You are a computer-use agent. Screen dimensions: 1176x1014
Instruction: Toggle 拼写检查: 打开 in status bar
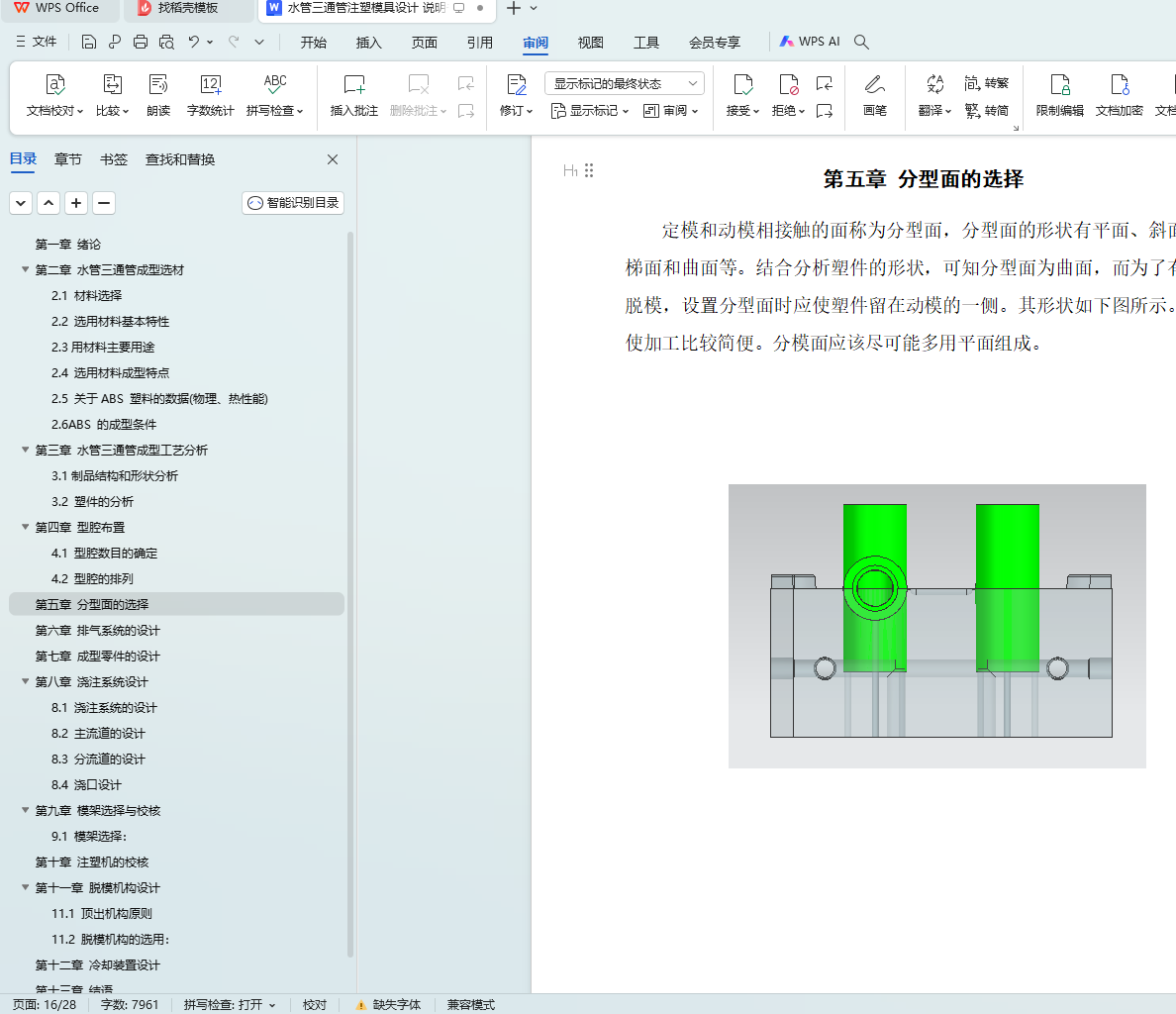click(x=230, y=1004)
